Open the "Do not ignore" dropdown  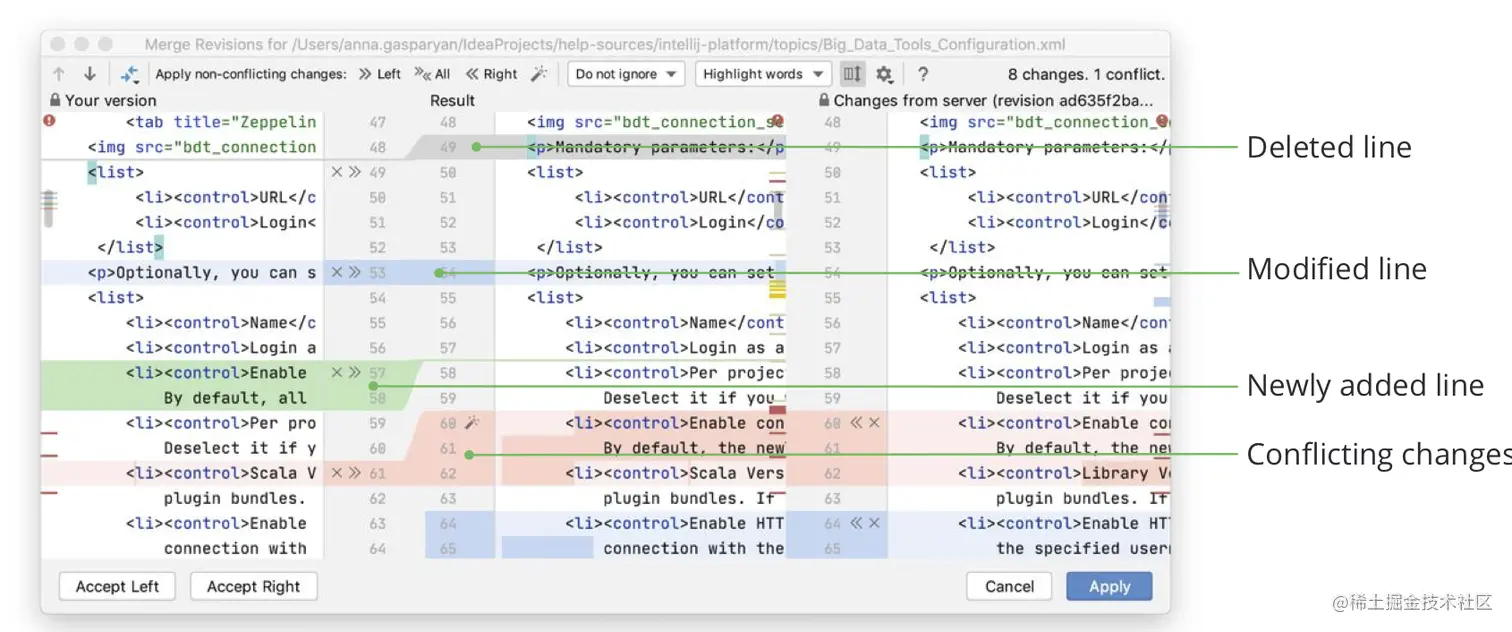coord(626,74)
